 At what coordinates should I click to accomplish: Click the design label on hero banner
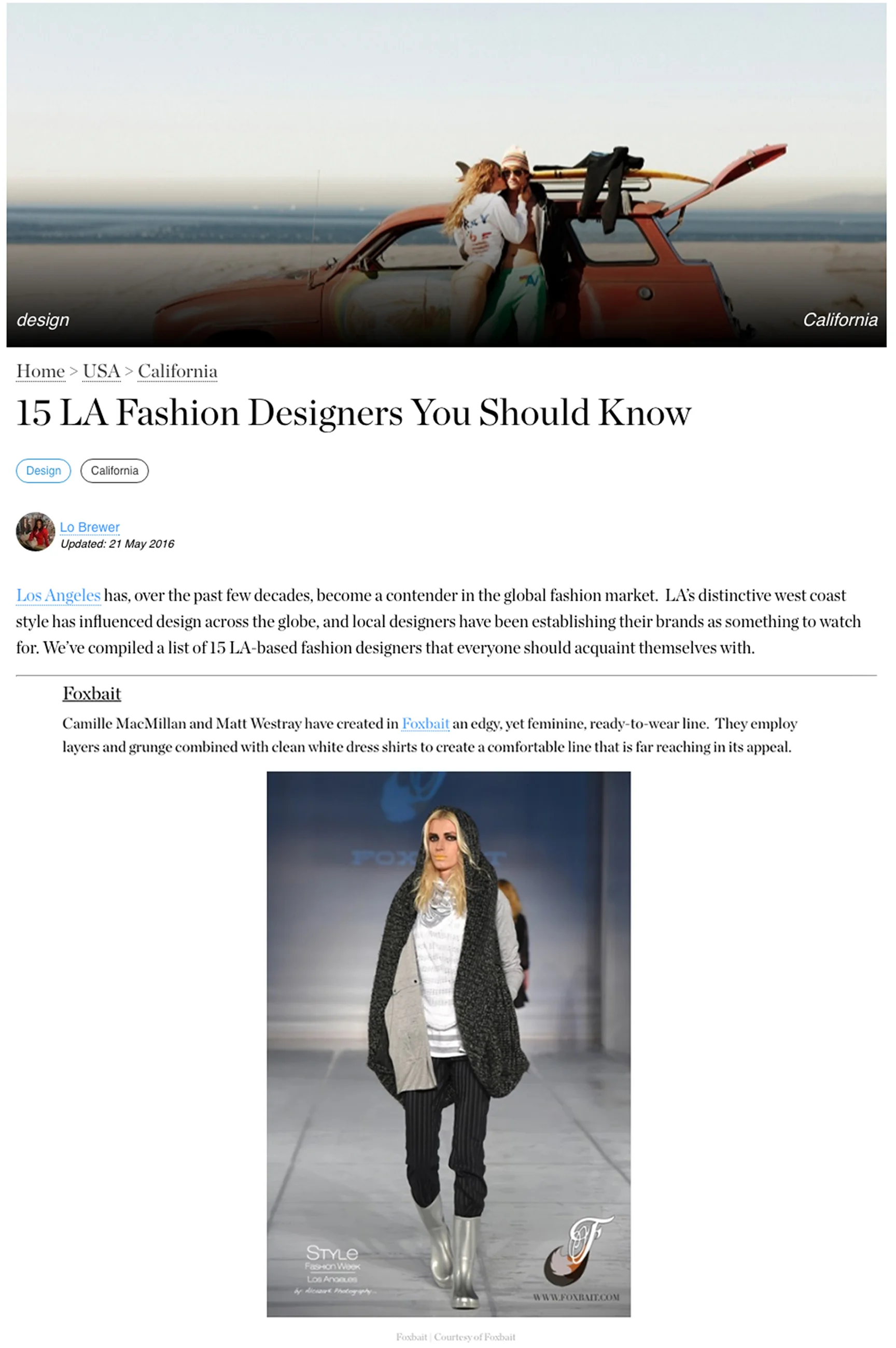[x=43, y=319]
